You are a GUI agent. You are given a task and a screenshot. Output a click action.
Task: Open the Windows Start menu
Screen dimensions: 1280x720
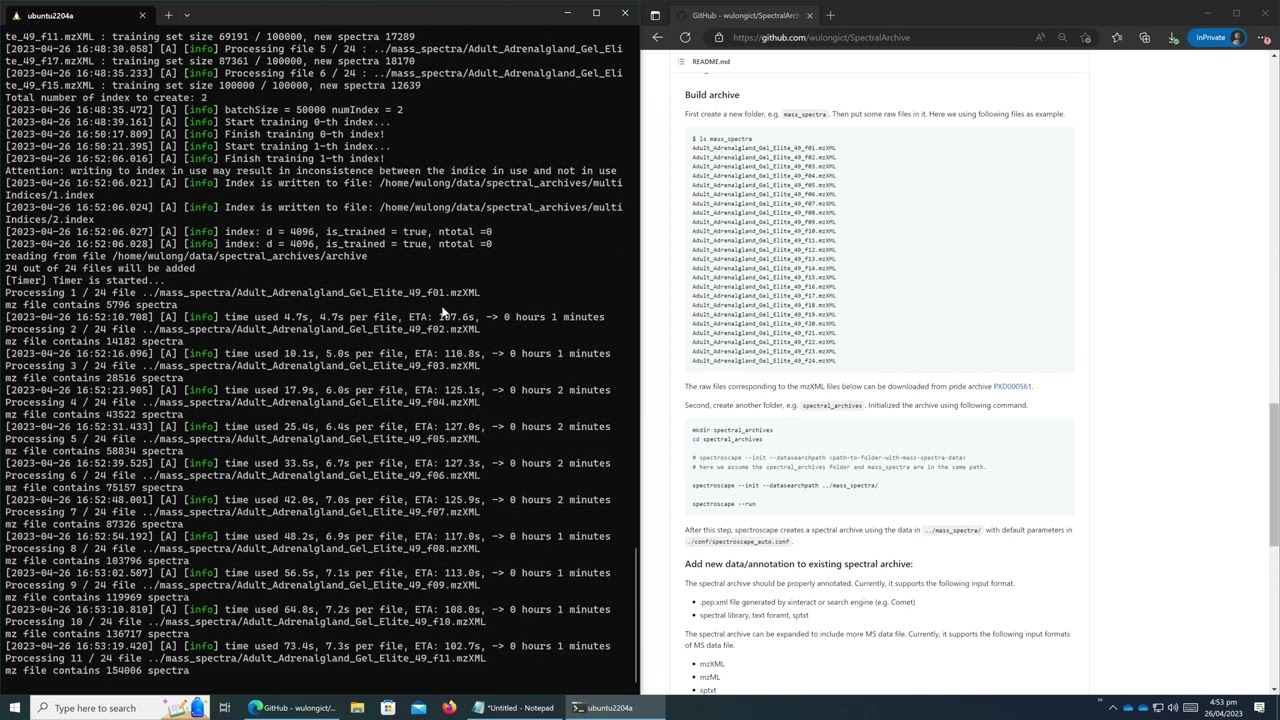pos(15,708)
